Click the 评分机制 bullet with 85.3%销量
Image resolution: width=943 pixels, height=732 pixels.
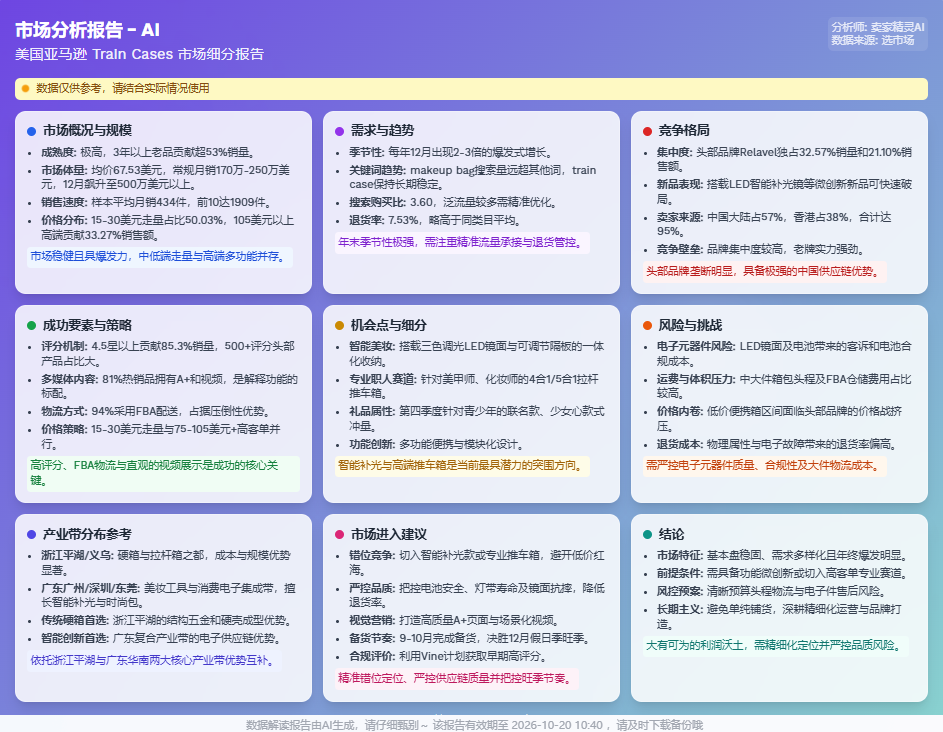coord(168,354)
